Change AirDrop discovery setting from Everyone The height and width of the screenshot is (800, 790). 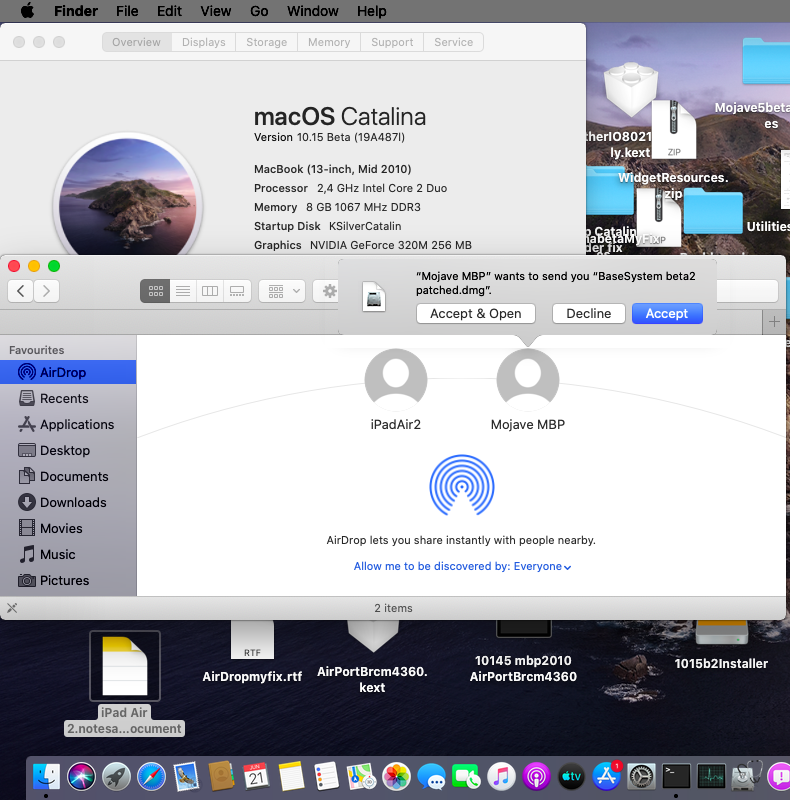coord(462,566)
